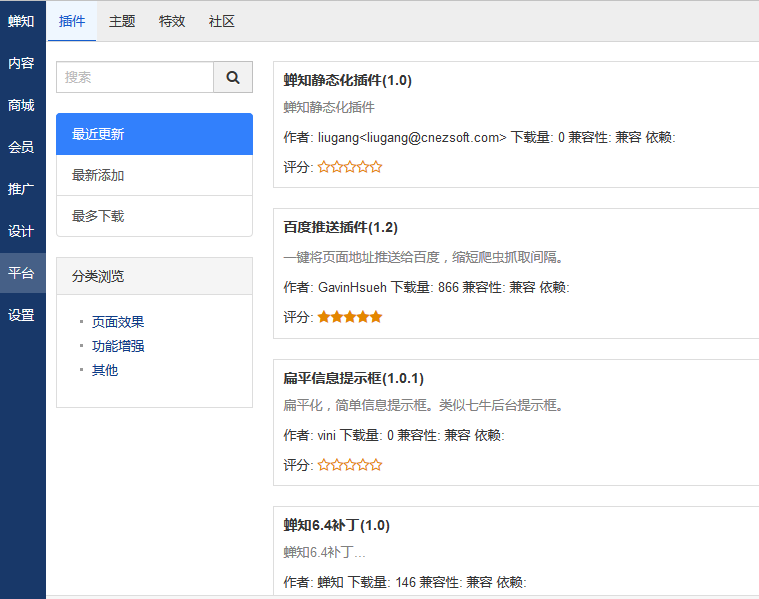Select the 最近更新 filter
The width and height of the screenshot is (759, 599).
point(154,134)
